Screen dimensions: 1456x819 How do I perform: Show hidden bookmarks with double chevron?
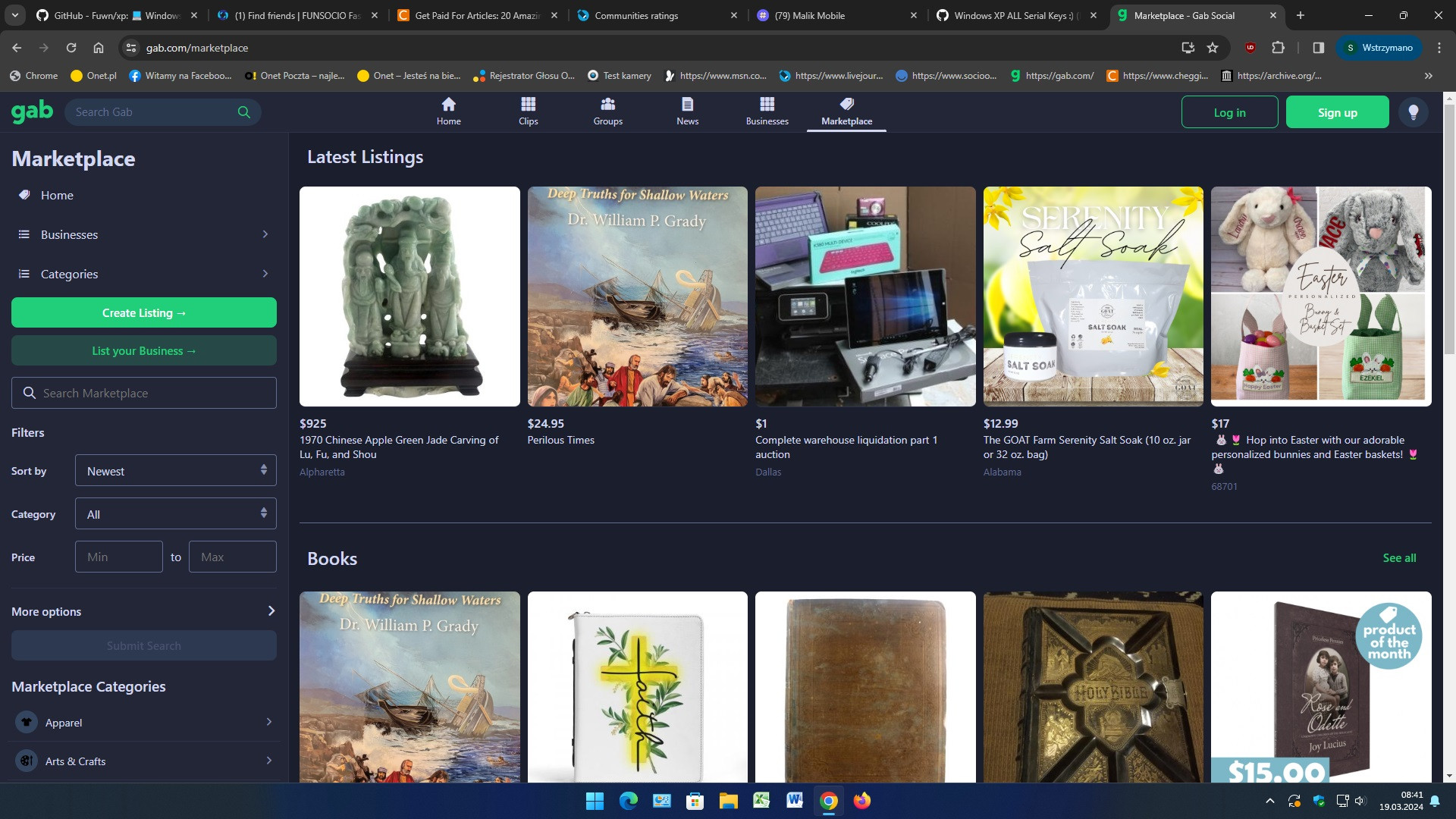(x=1428, y=76)
